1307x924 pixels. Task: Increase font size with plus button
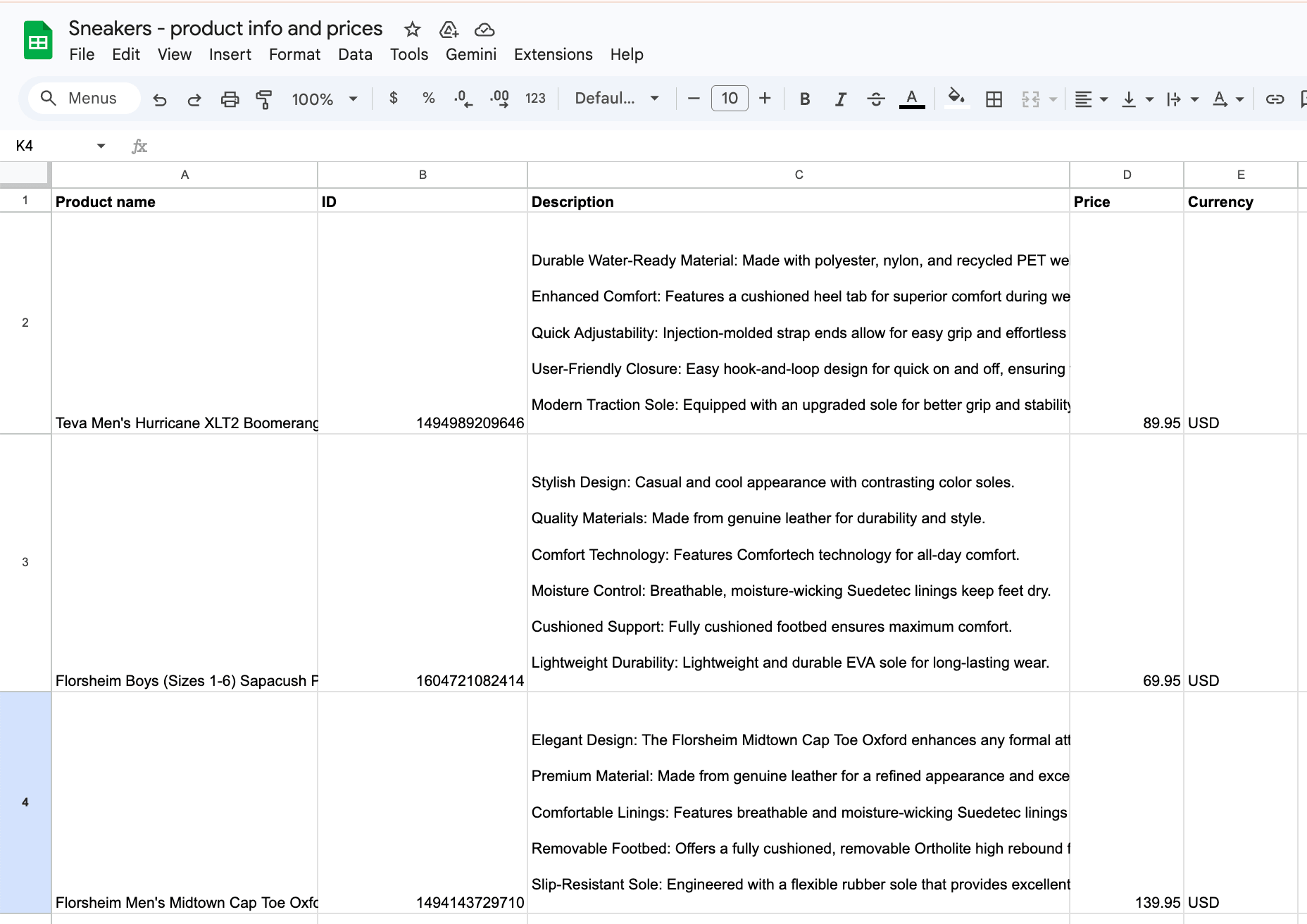tap(765, 99)
